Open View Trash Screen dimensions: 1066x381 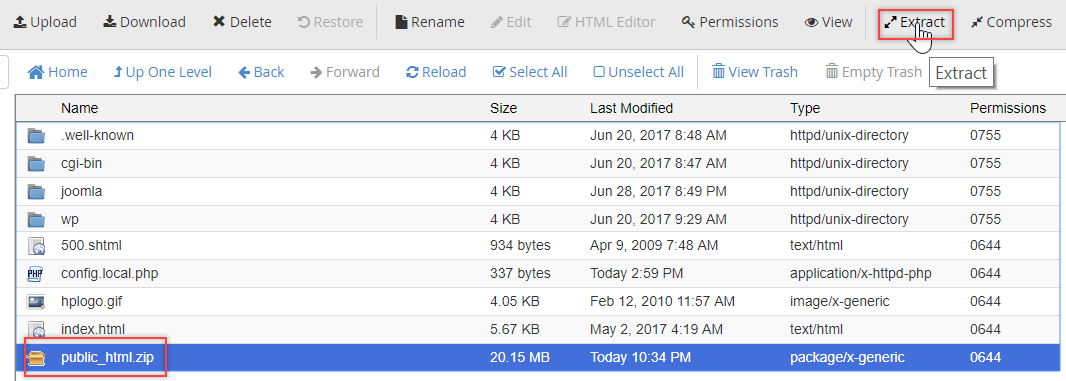755,71
